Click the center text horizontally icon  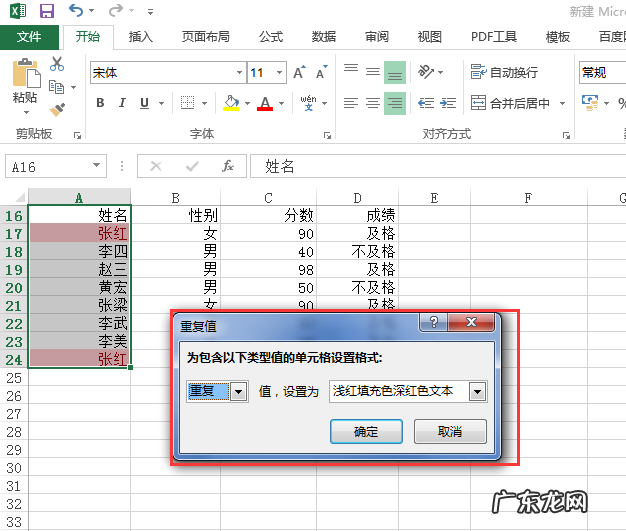(x=373, y=103)
